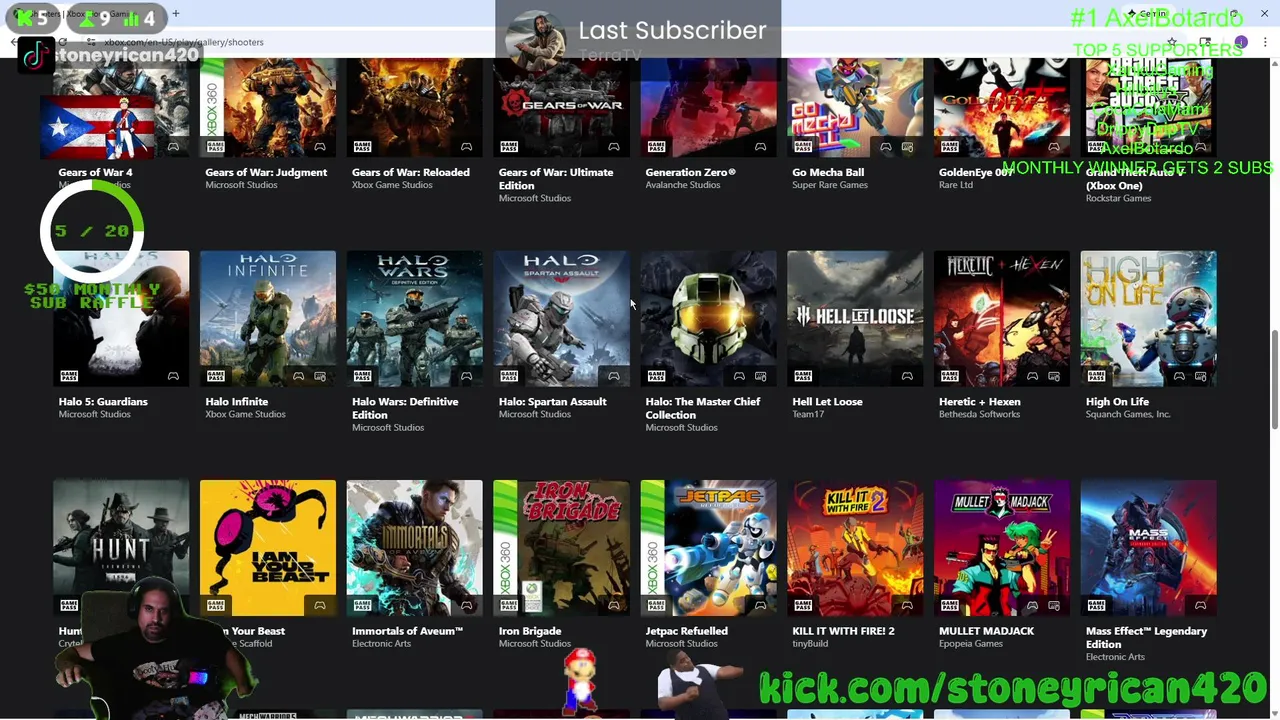This screenshot has height=720, width=1280.
Task: Click Game Pass badge on Hell Let Loose card
Action: [x=803, y=376]
